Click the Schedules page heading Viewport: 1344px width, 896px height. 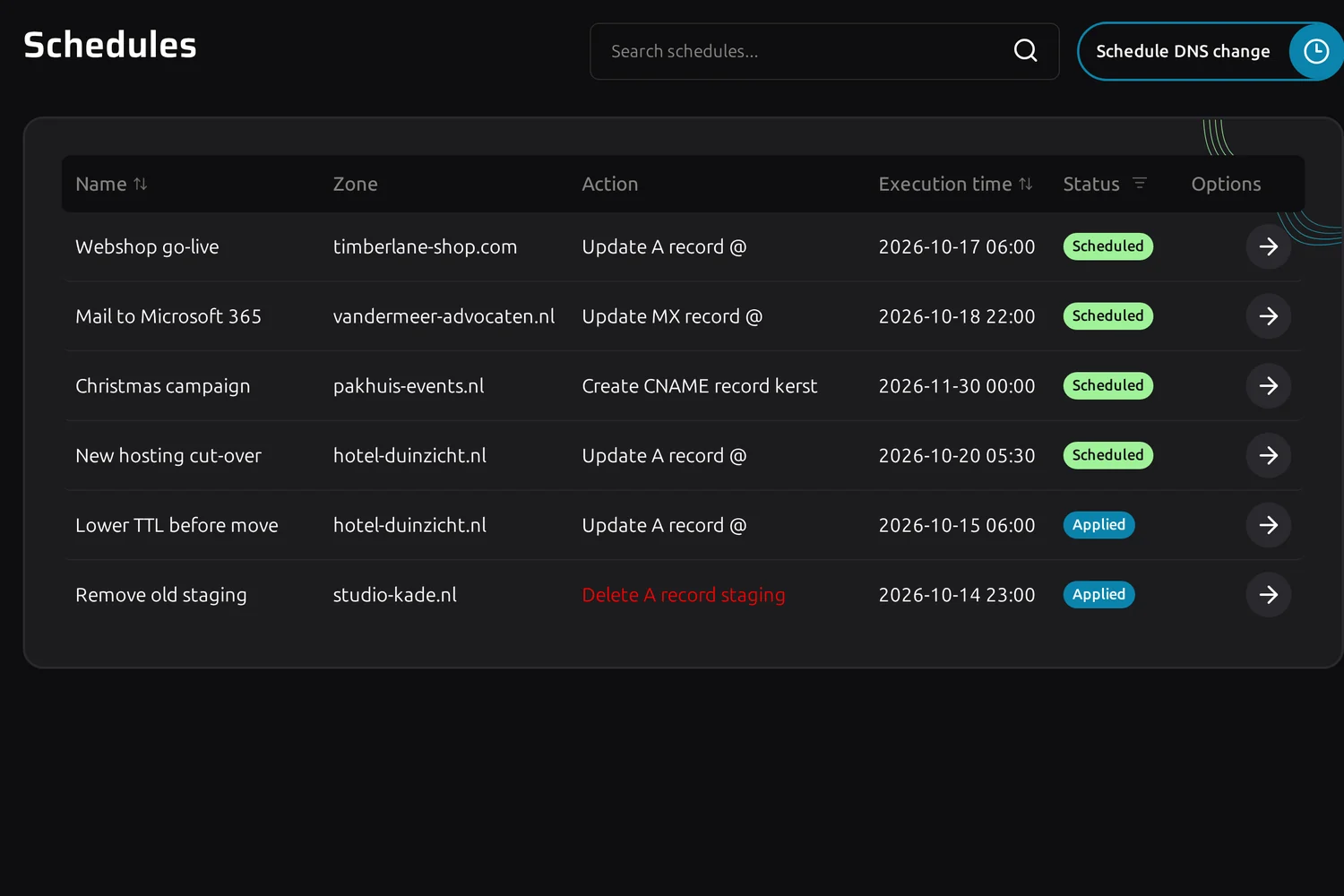(110, 45)
